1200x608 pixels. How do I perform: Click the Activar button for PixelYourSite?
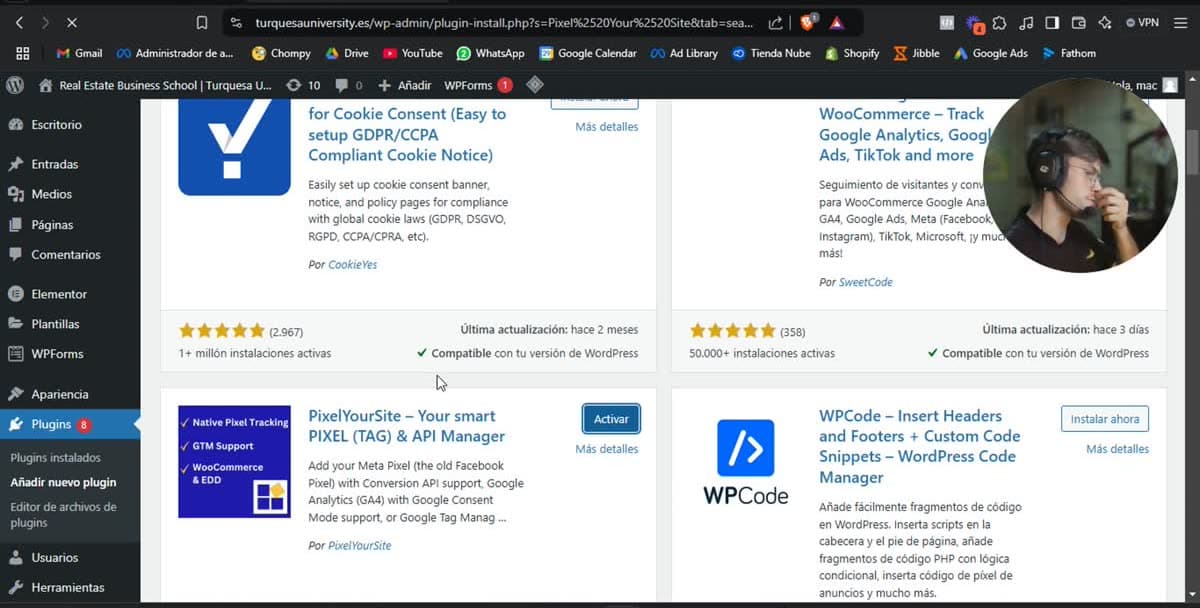[x=611, y=419]
